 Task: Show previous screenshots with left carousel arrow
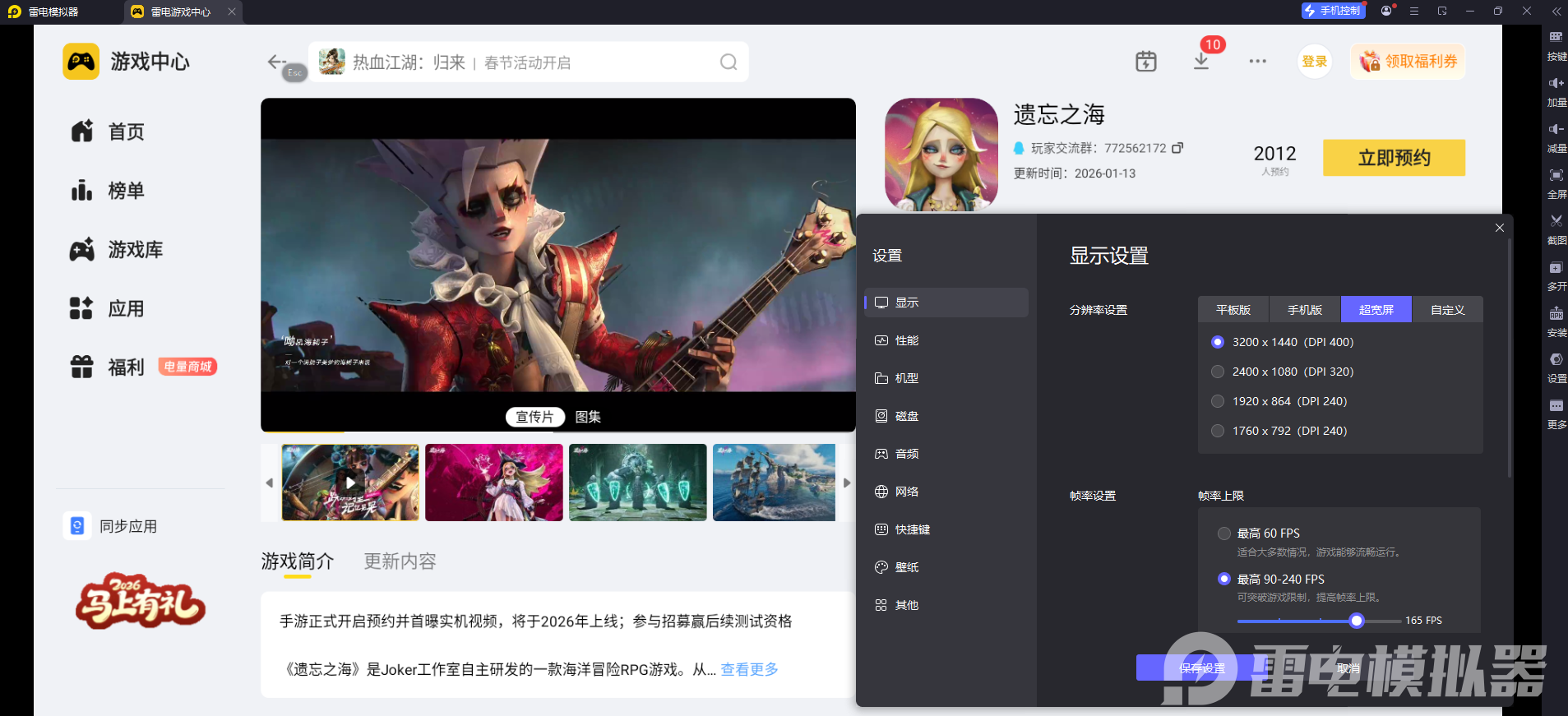pos(269,483)
